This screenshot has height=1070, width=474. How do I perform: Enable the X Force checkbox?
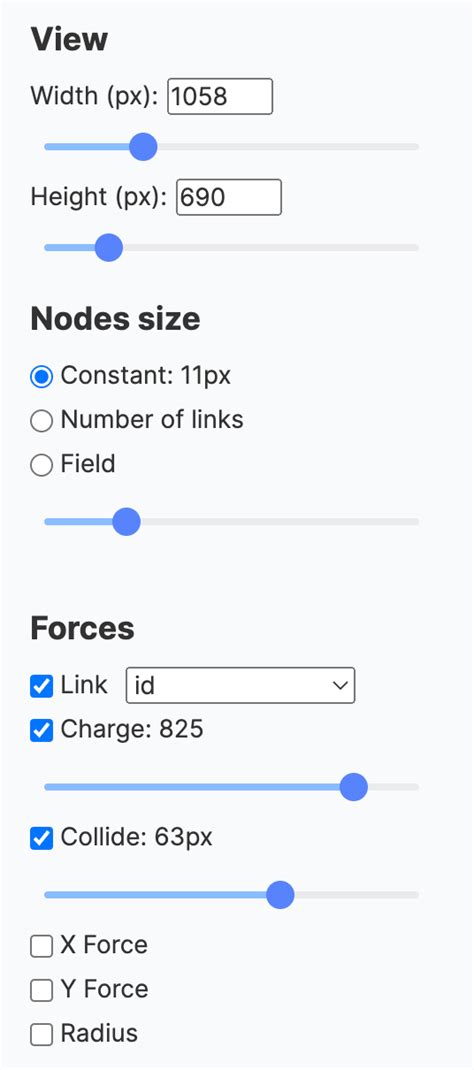point(42,946)
